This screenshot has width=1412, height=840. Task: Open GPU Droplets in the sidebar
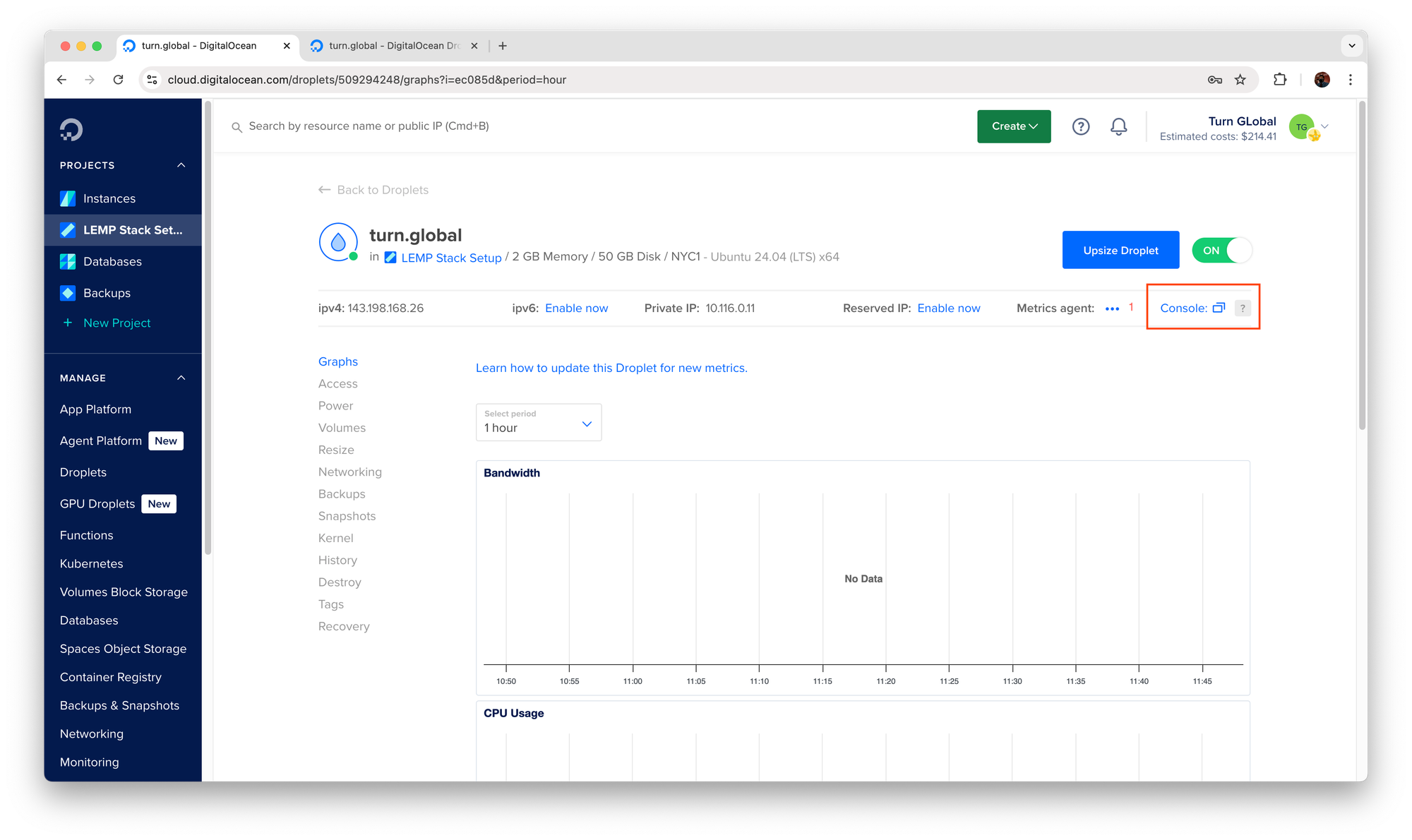tap(97, 504)
